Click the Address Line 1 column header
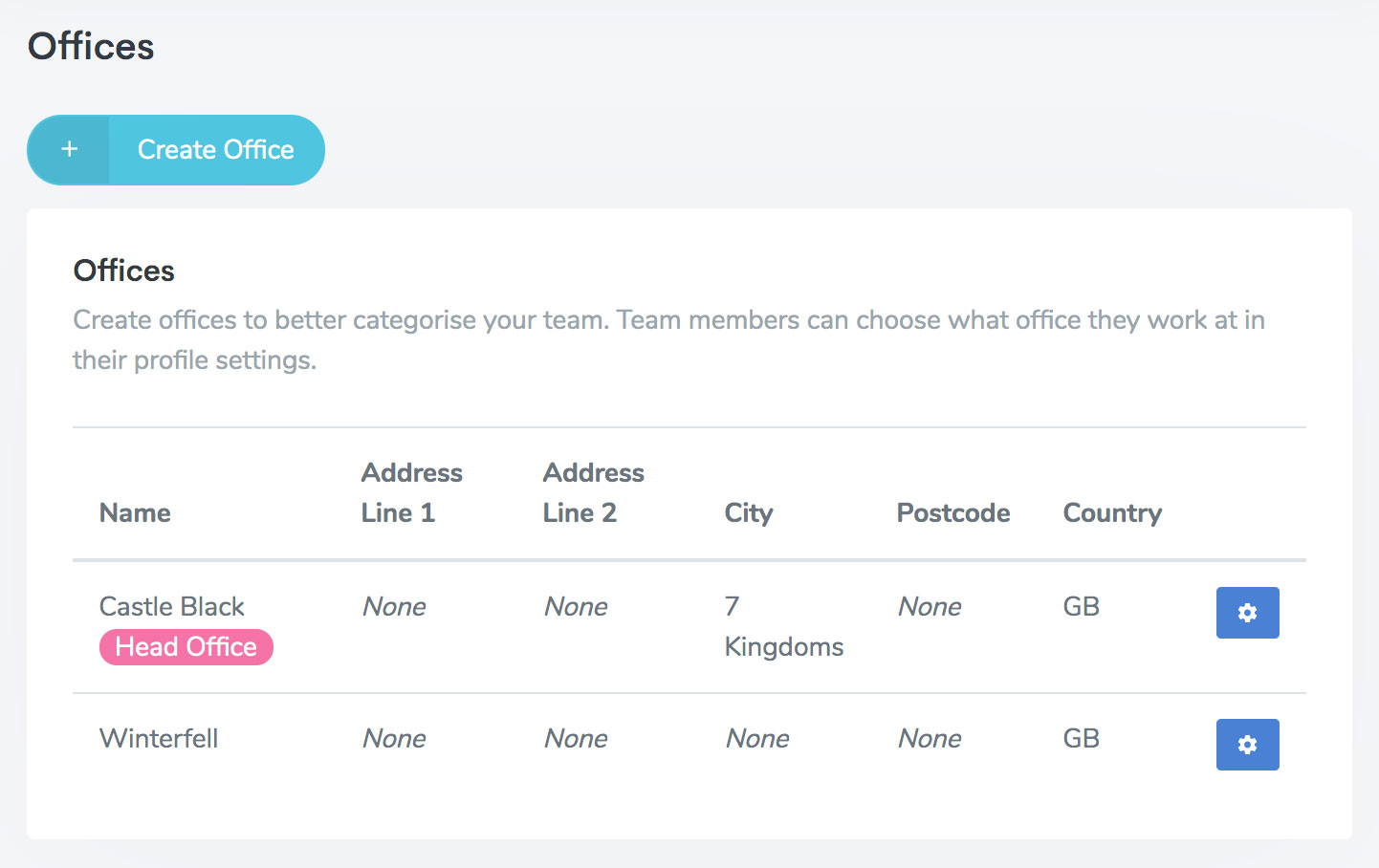Screen dimensions: 1379x868 click(411, 493)
